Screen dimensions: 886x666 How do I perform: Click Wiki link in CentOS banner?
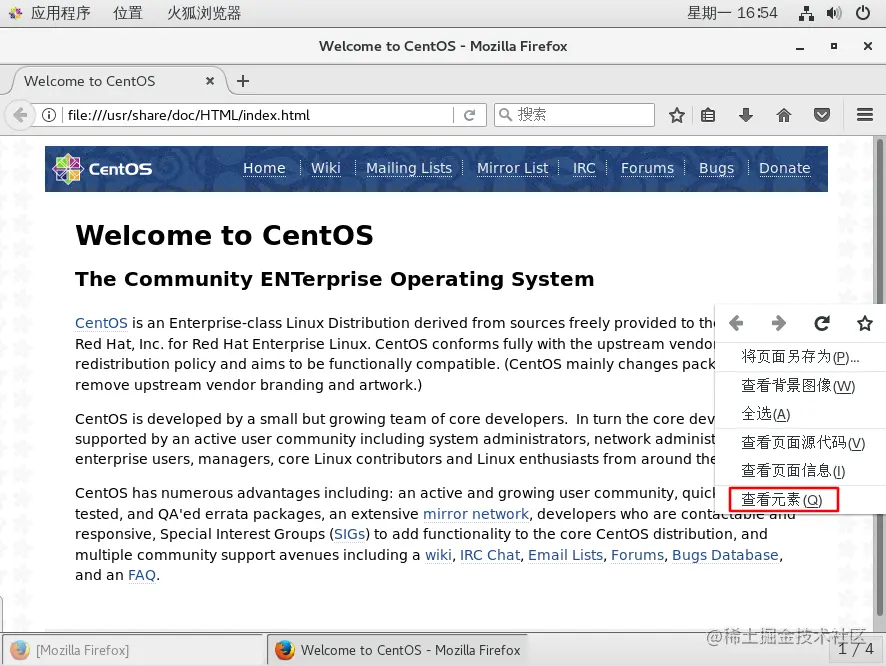(325, 168)
